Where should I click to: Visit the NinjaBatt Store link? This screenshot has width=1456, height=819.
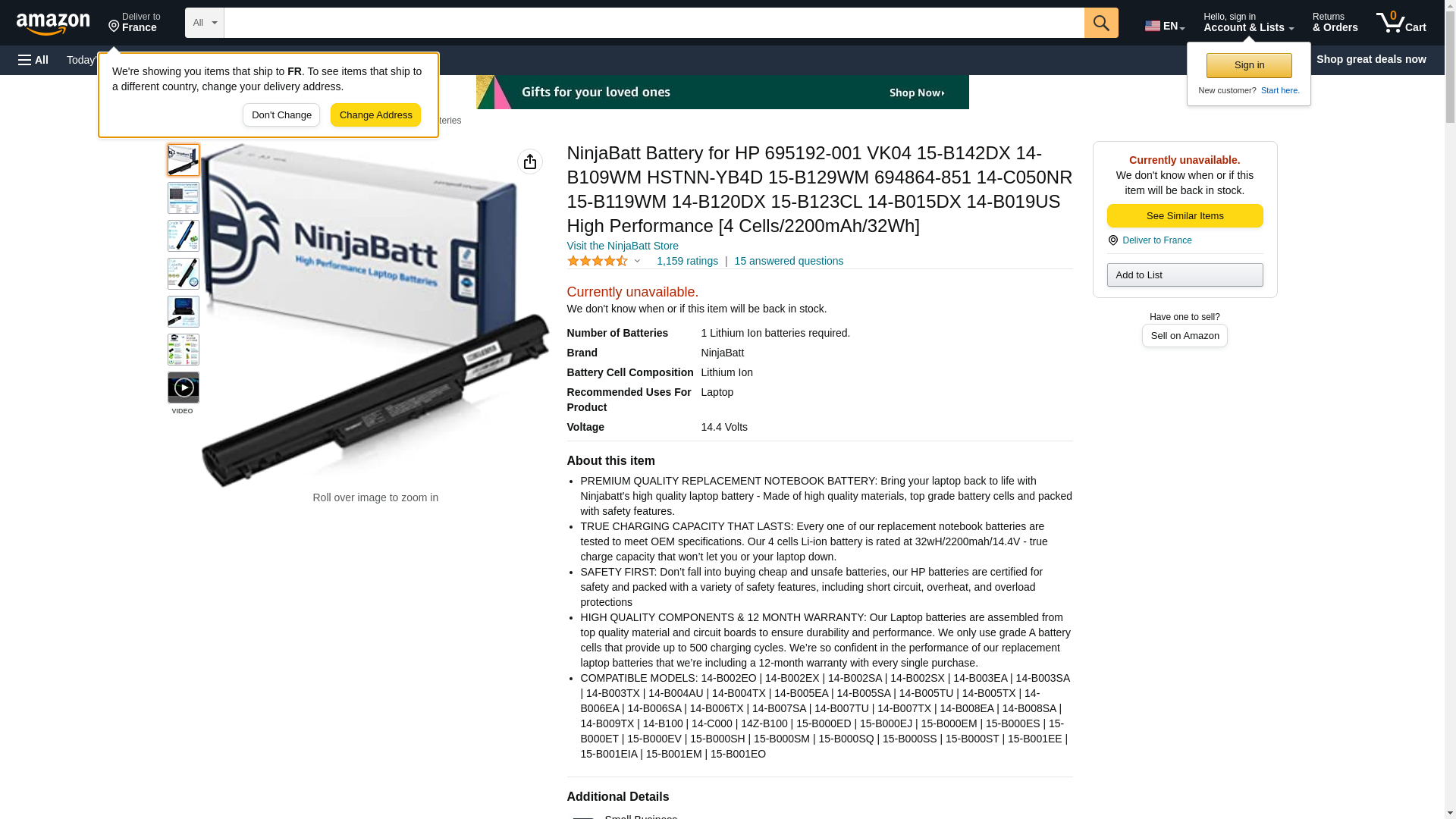coord(623,246)
